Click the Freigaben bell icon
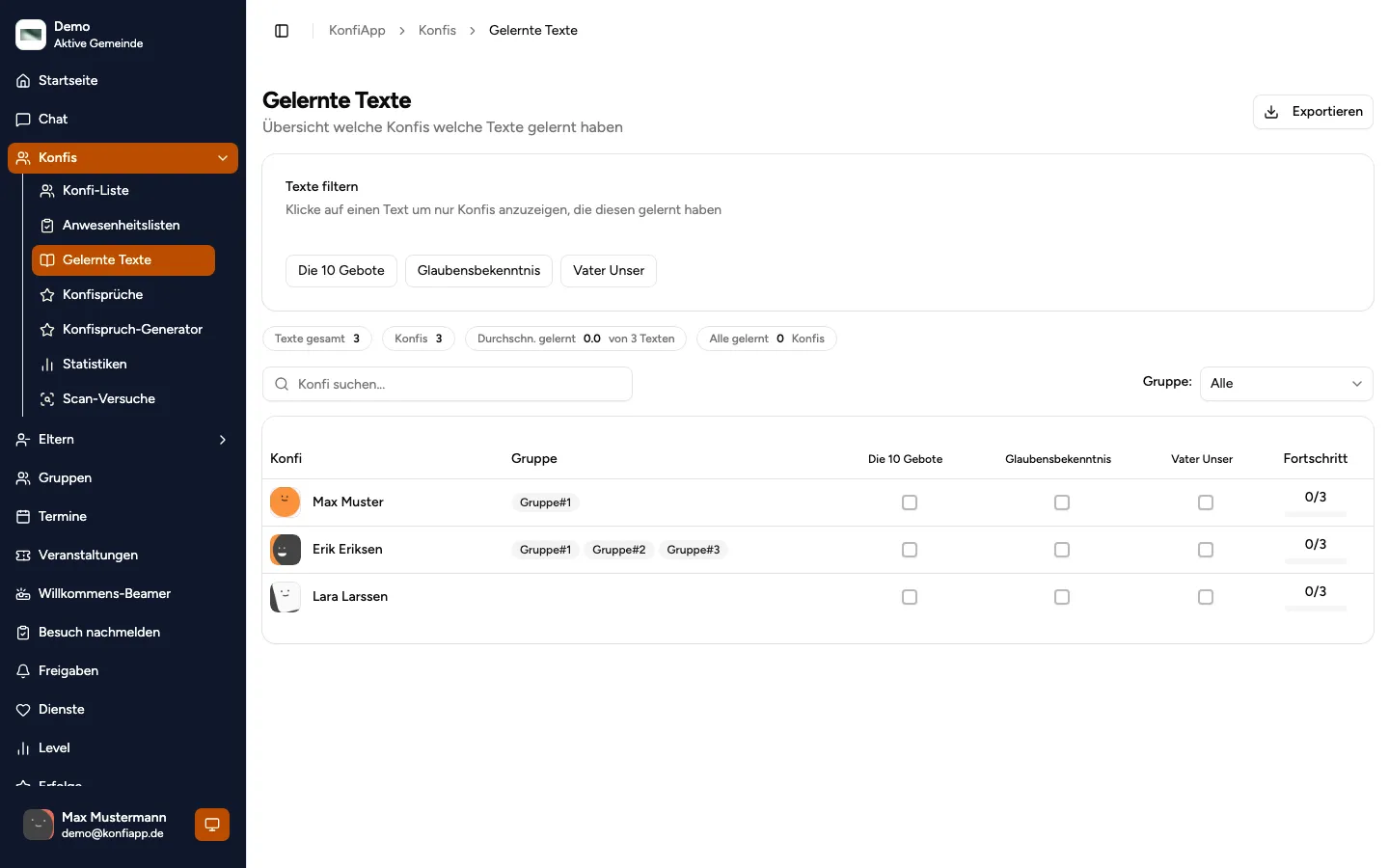Viewport: 1389px width, 868px height. point(23,671)
